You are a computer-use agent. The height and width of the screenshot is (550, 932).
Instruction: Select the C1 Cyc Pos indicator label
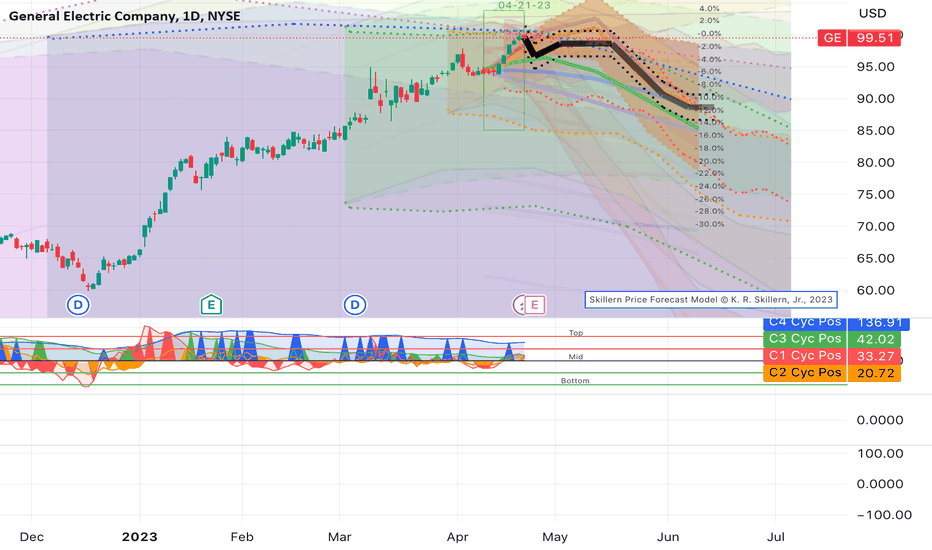[x=805, y=356]
